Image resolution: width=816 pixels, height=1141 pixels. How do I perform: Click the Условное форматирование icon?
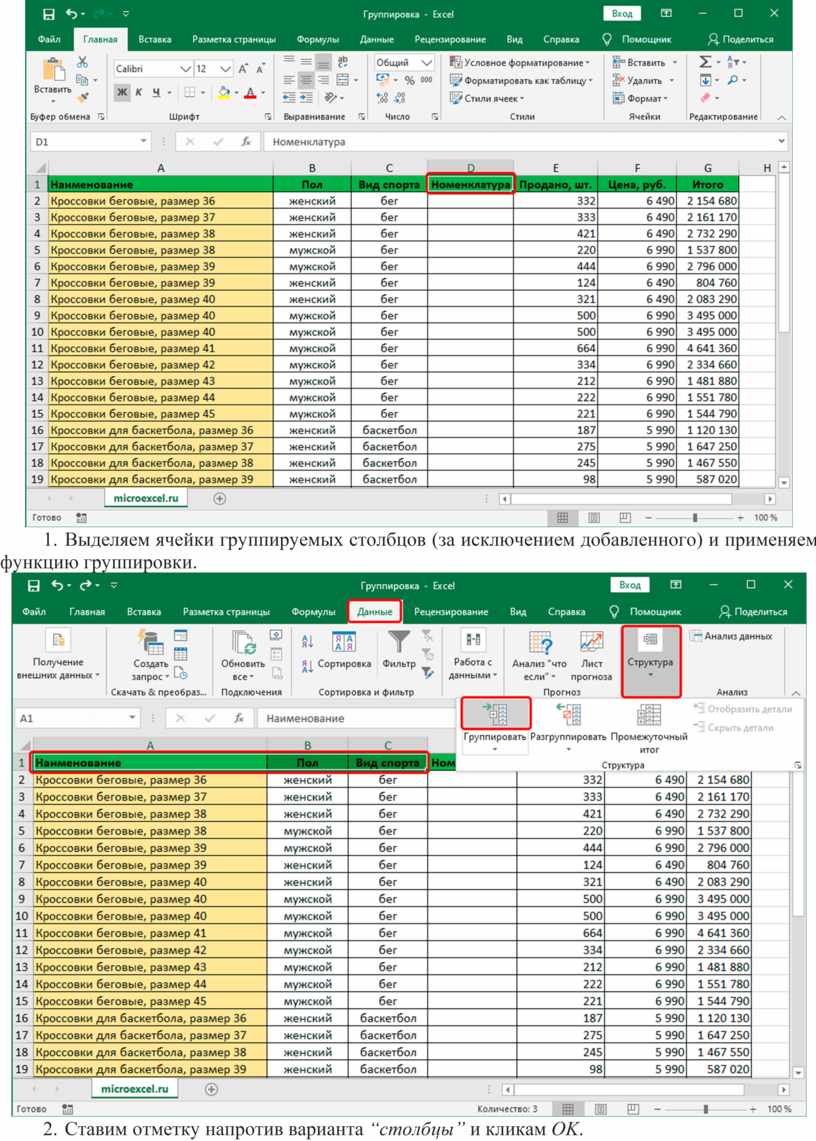[x=456, y=63]
